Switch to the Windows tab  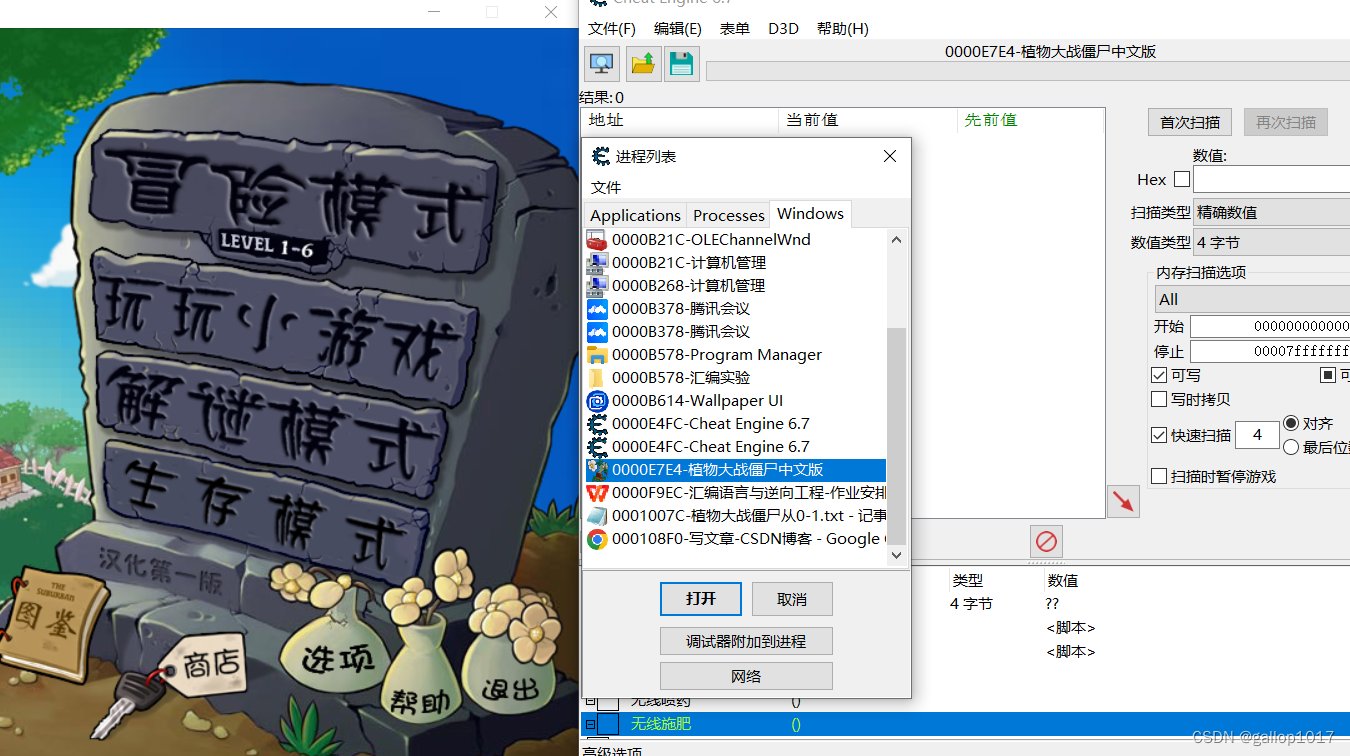click(810, 213)
